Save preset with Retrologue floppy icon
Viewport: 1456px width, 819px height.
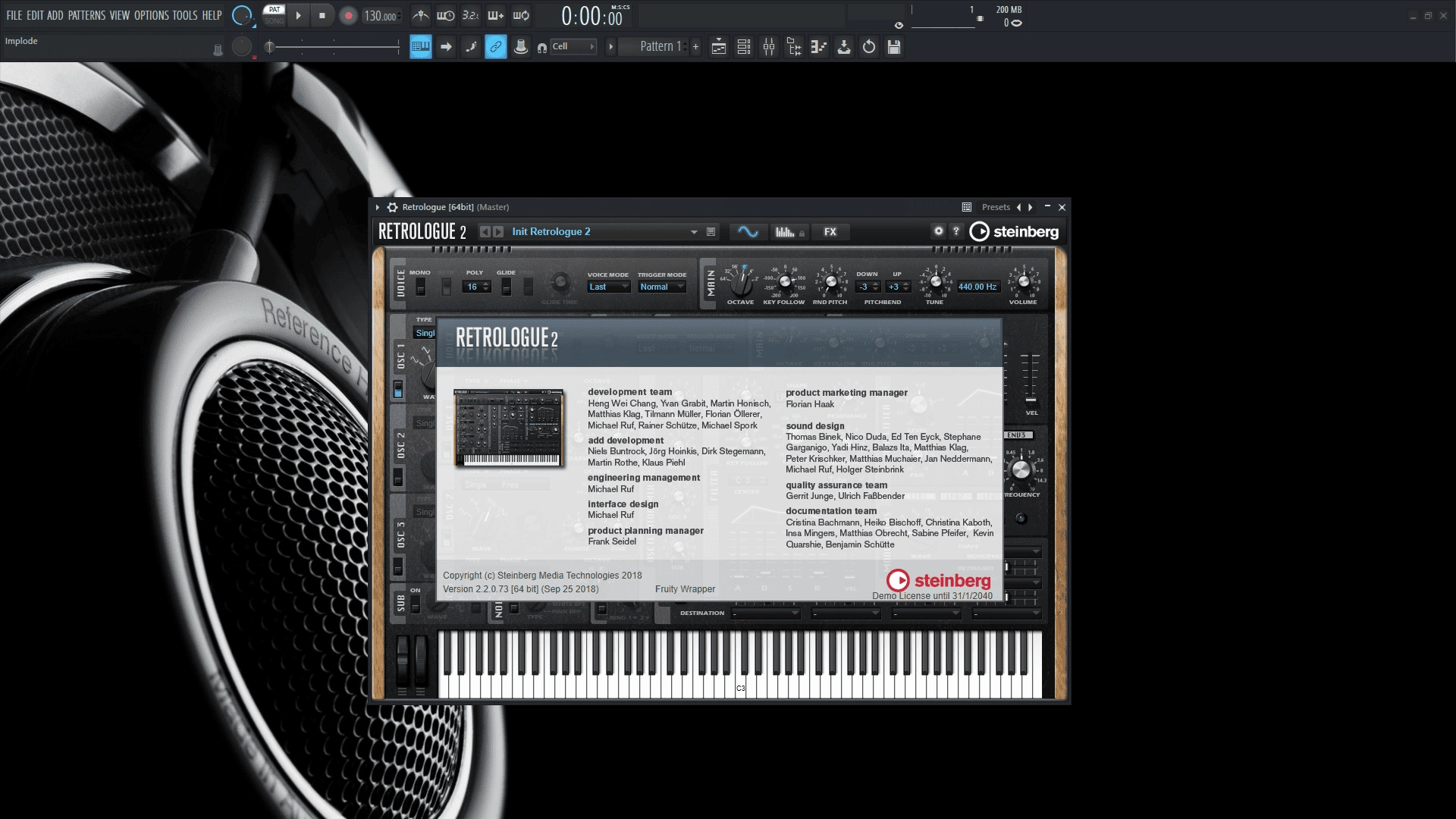711,232
